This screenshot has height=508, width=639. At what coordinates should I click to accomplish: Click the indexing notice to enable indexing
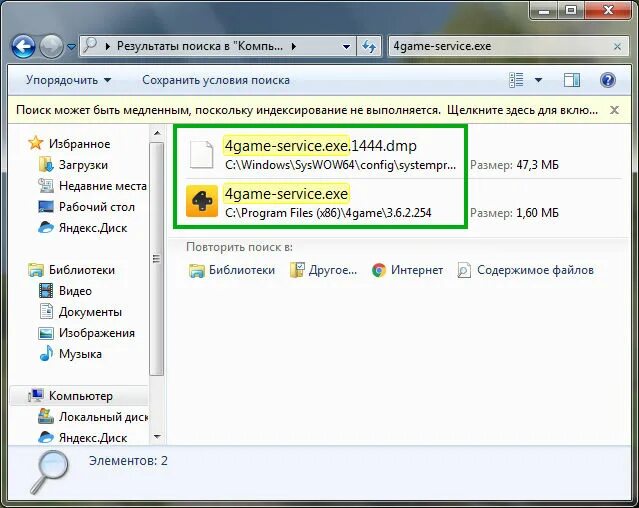tap(307, 110)
